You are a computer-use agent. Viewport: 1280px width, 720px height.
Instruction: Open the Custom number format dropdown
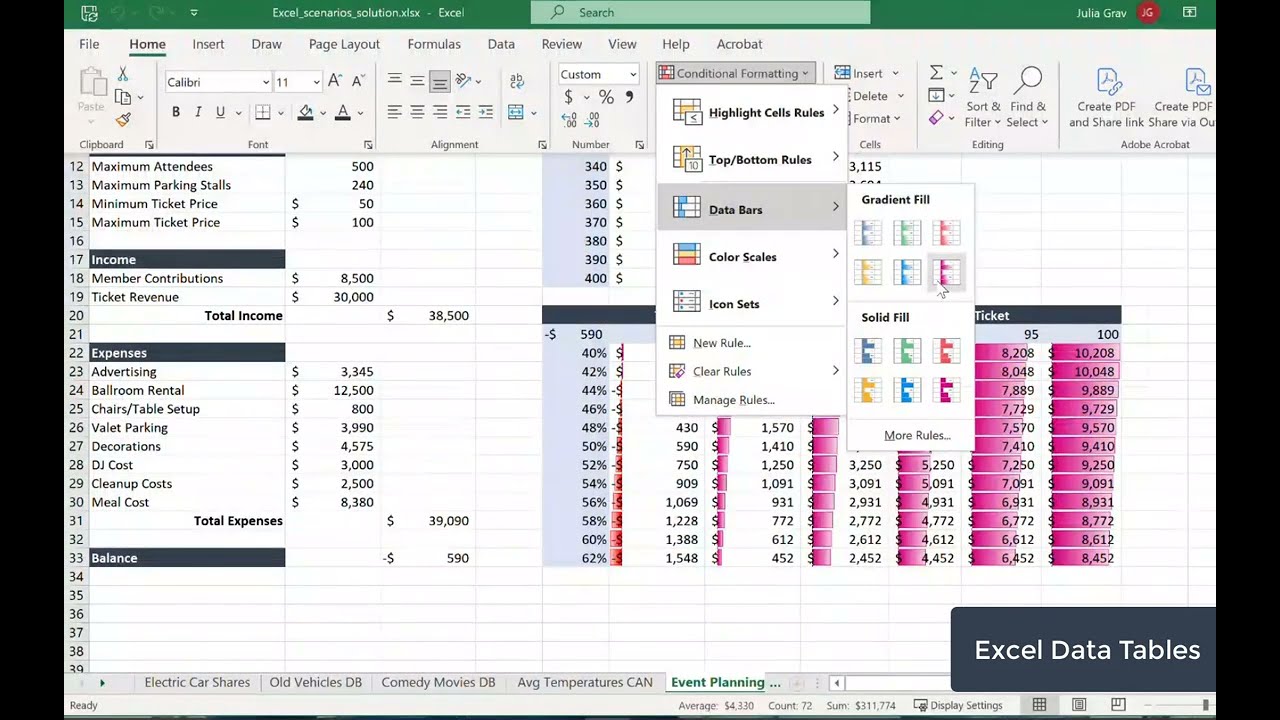(x=633, y=75)
